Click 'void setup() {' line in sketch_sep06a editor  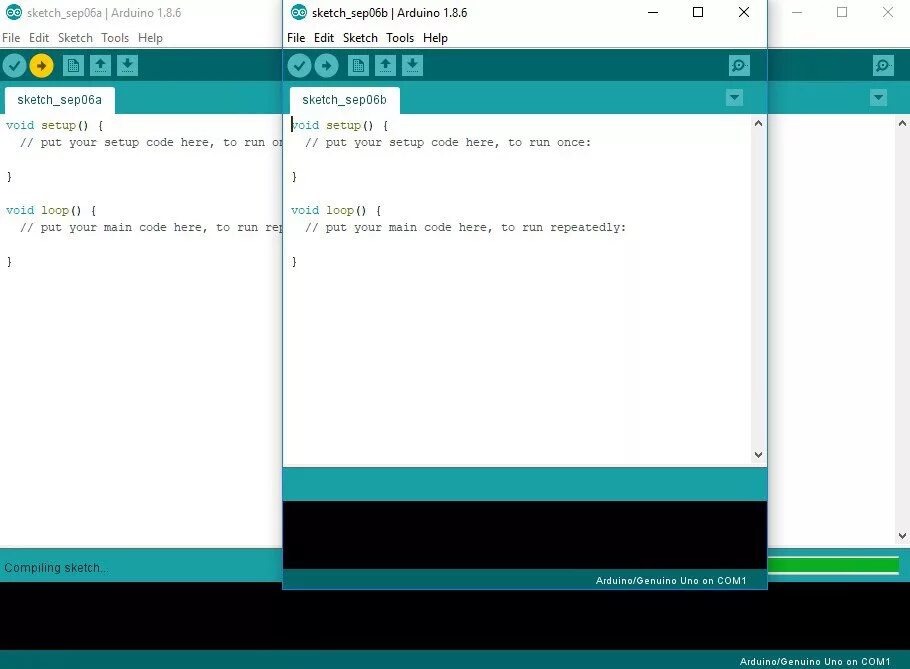pyautogui.click(x=55, y=125)
